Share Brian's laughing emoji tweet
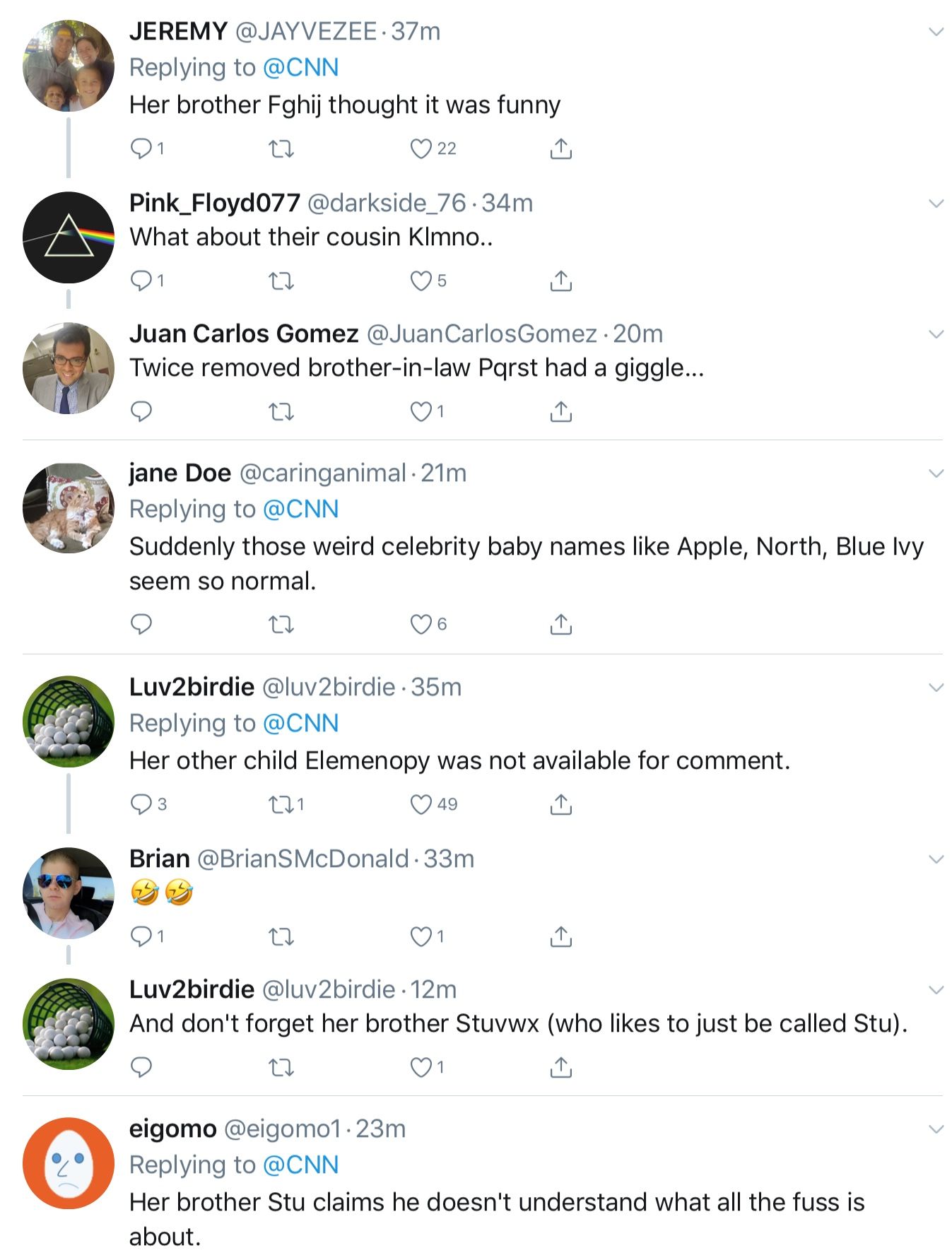Viewport: 952px width, 1260px height. pyautogui.click(x=560, y=936)
